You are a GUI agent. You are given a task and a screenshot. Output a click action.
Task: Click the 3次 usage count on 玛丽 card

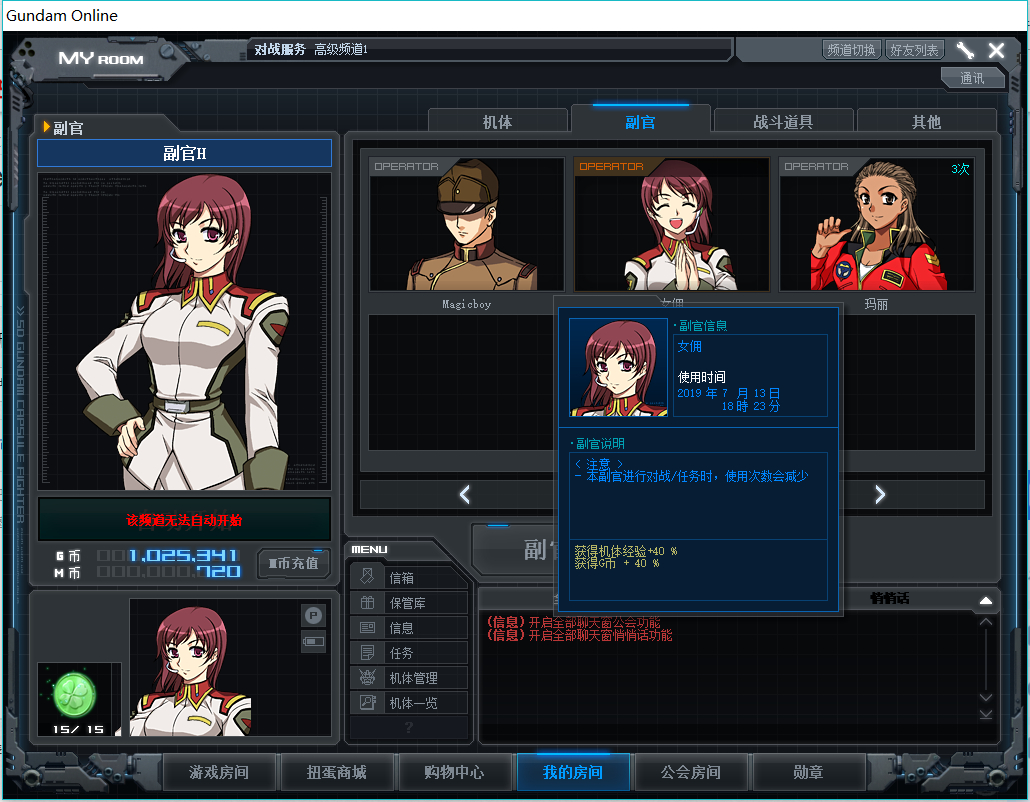[960, 169]
